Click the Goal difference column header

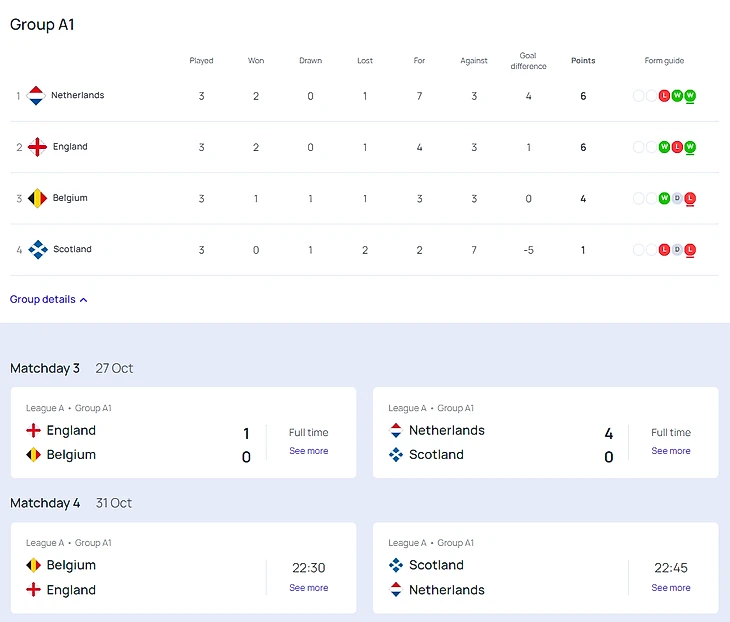tap(528, 61)
